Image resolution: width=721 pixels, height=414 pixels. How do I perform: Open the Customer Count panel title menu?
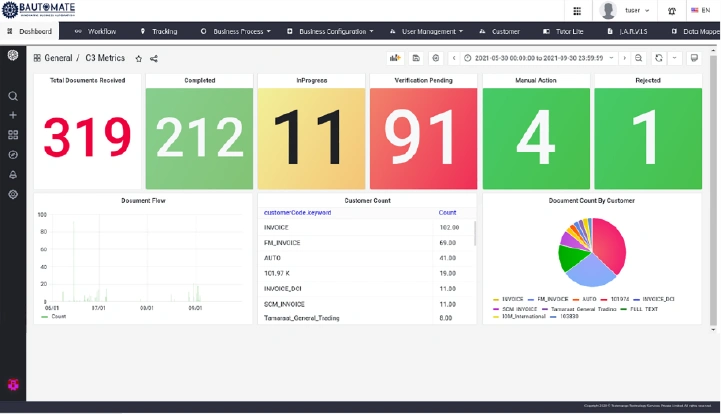pyautogui.click(x=367, y=201)
